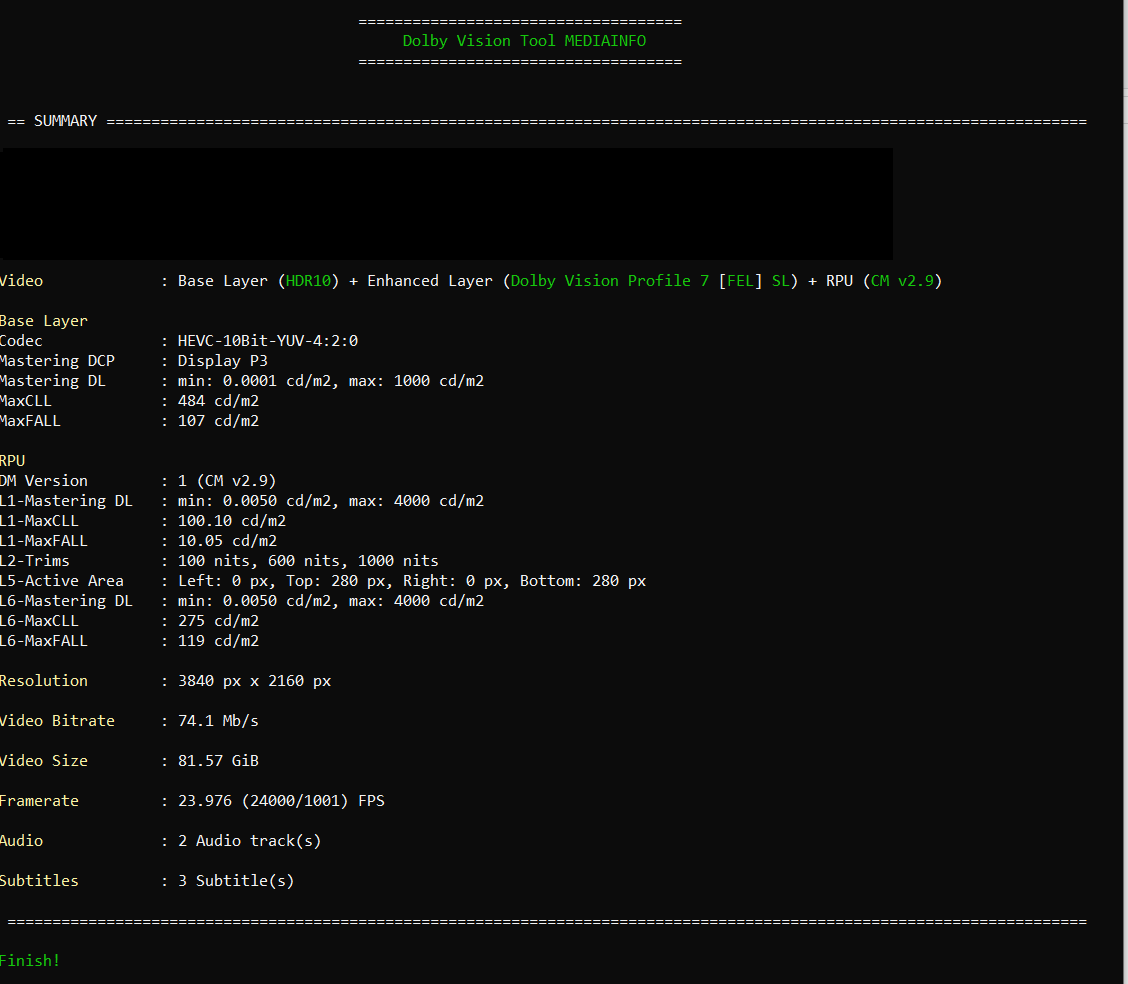The image size is (1128, 984).
Task: Click the 'L5-Active Area' label
Action: [61, 581]
